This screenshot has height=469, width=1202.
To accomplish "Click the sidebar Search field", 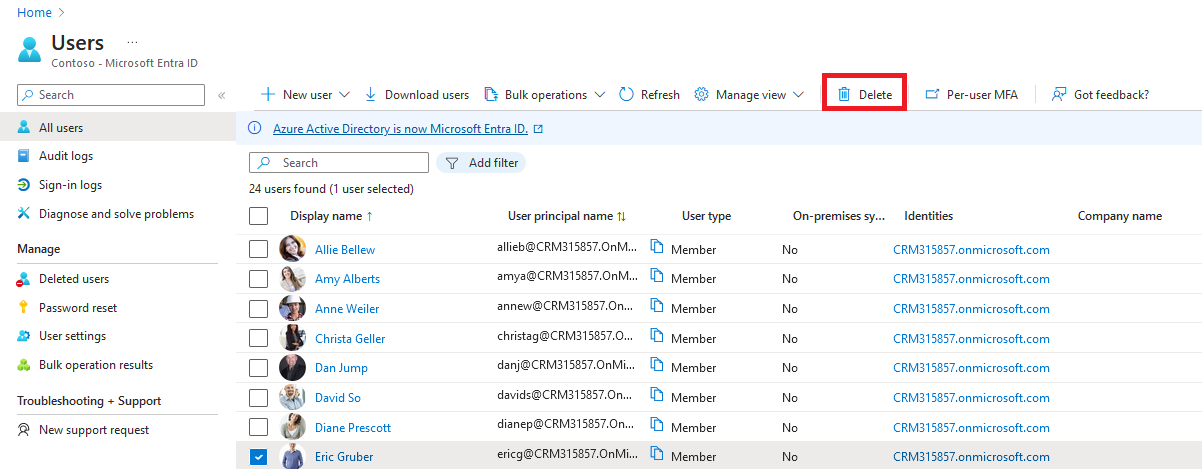I will [x=111, y=95].
